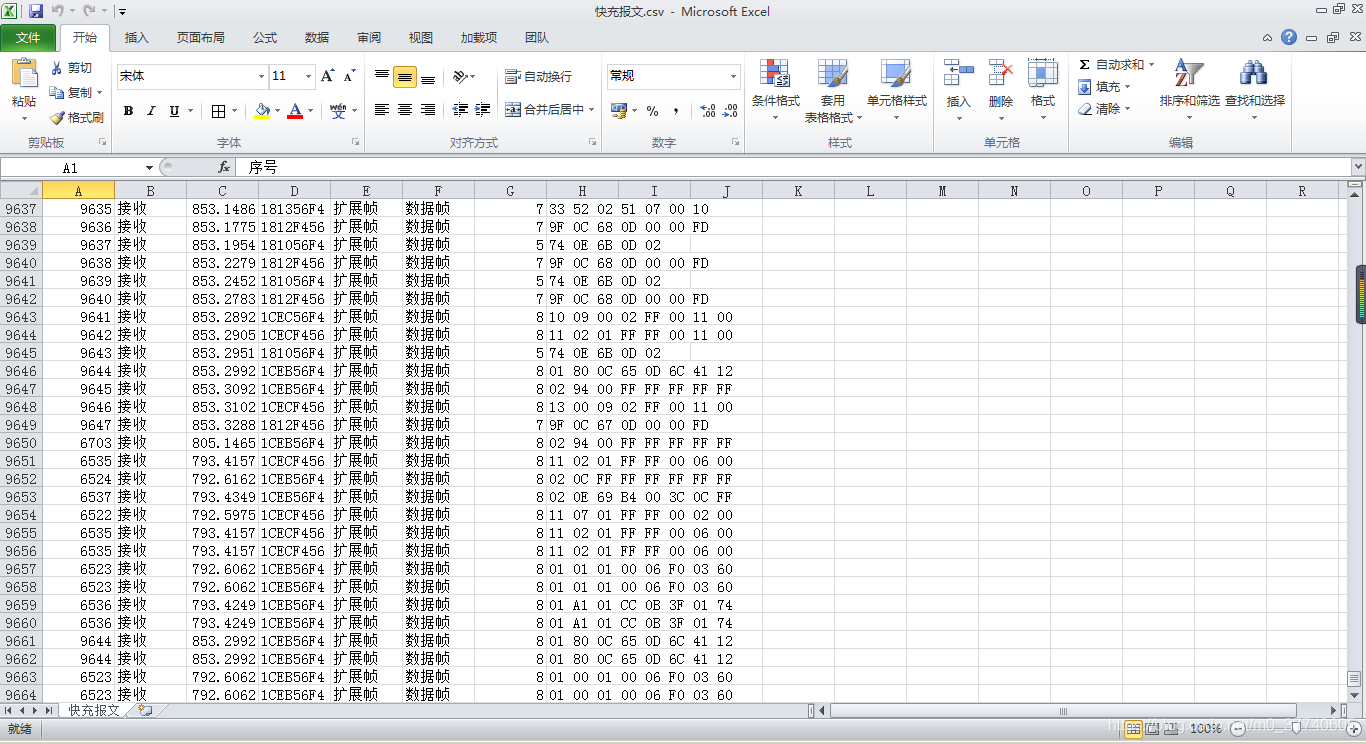Screen dimensions: 1366x744
Task: Click the Copy (复制) icon
Action: pos(57,92)
